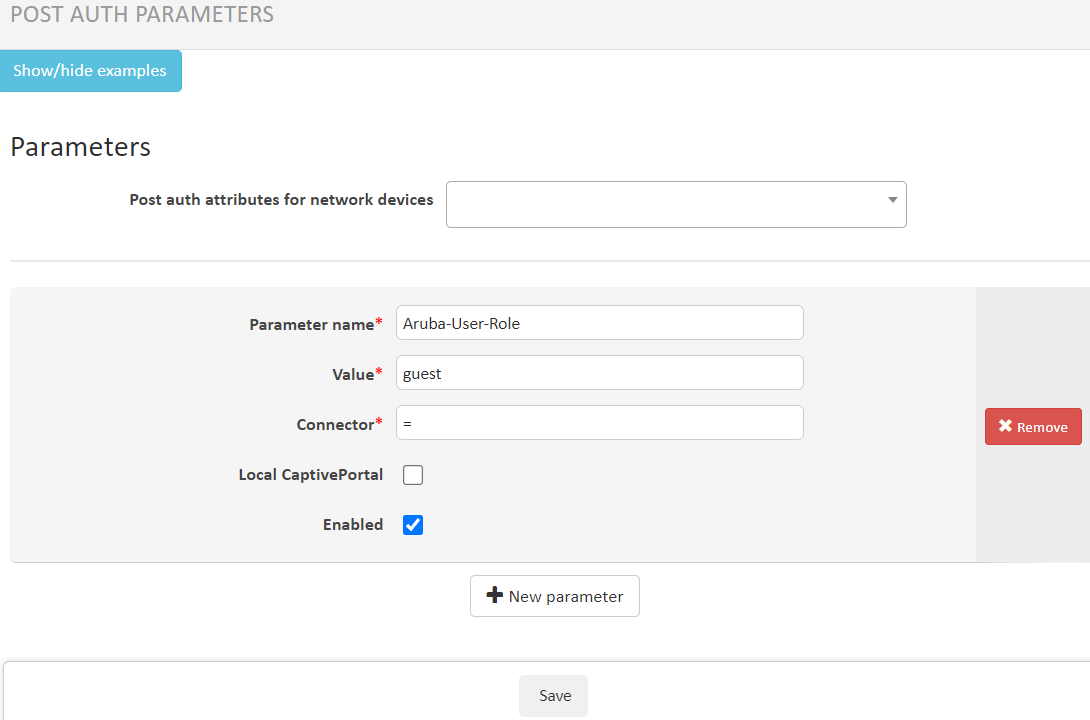Click the Local CaptivePortal label
This screenshot has width=1090, height=720.
310,475
